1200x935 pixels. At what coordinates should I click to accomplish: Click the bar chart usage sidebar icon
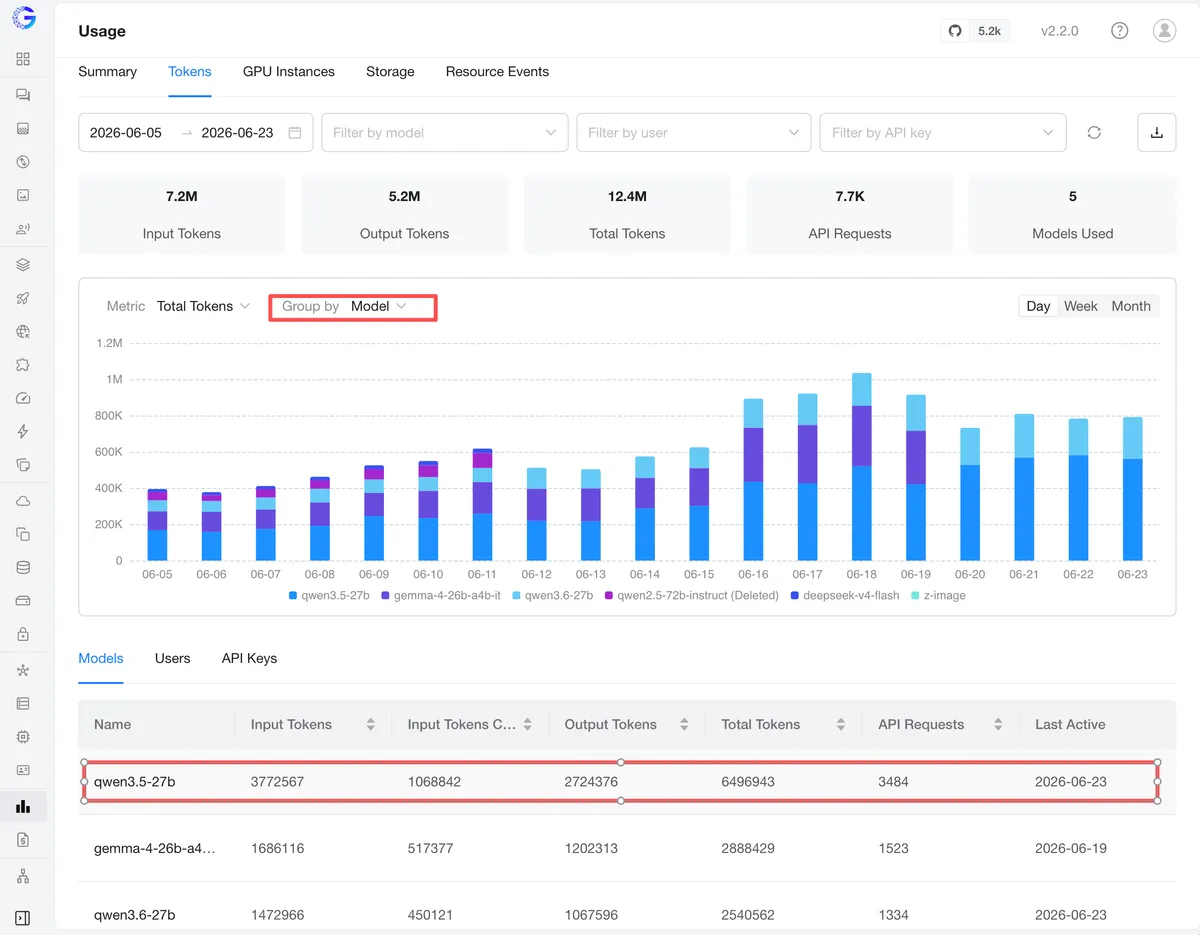[x=23, y=806]
